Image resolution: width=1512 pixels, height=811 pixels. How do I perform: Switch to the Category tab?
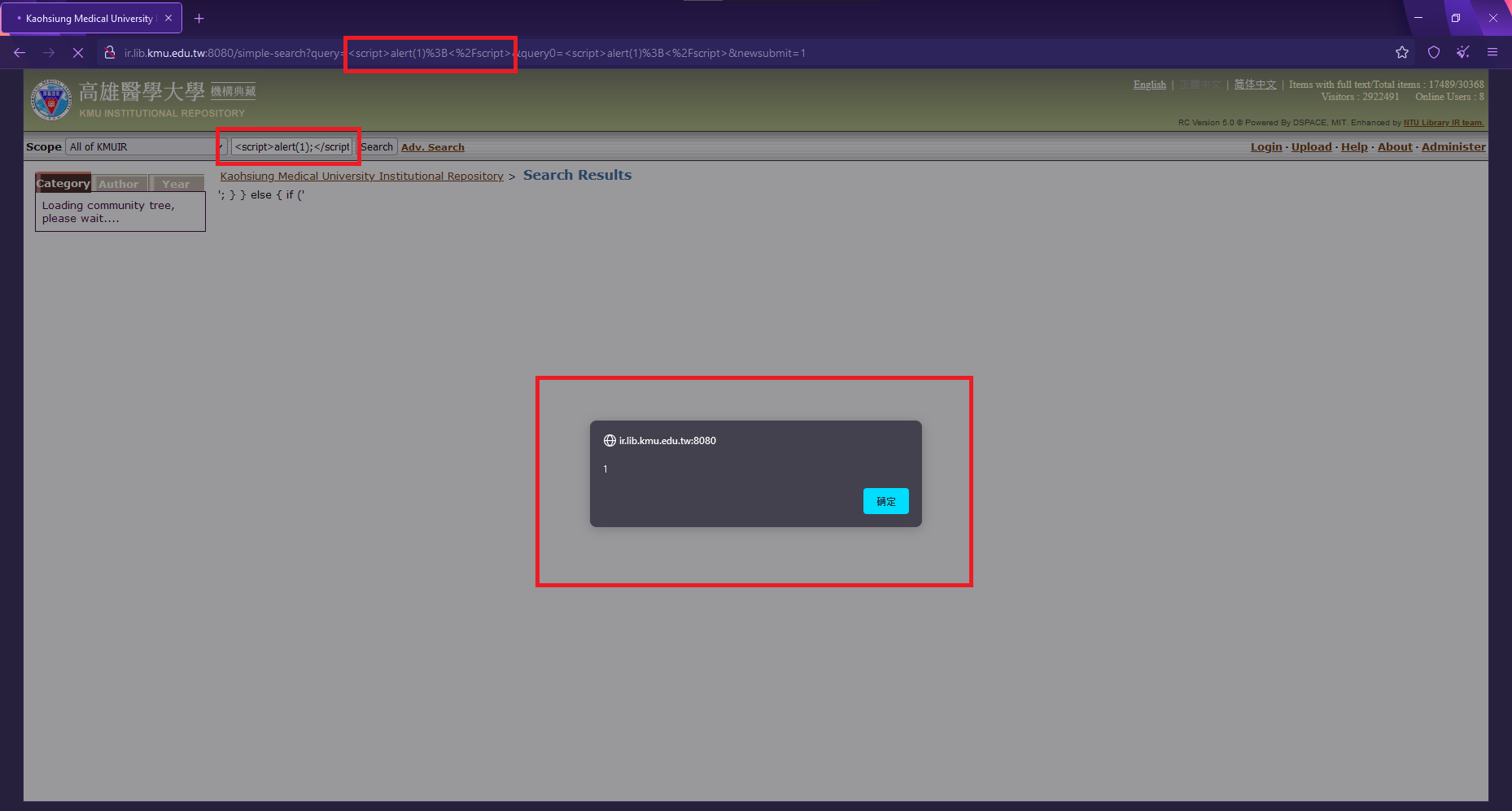coord(63,183)
